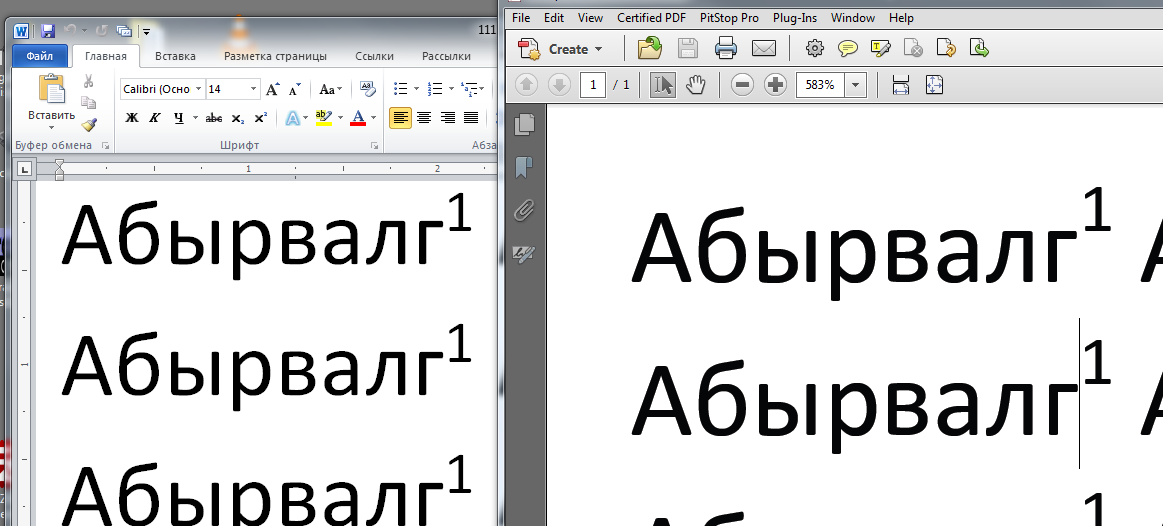Click the page number field in Acrobat

click(593, 85)
